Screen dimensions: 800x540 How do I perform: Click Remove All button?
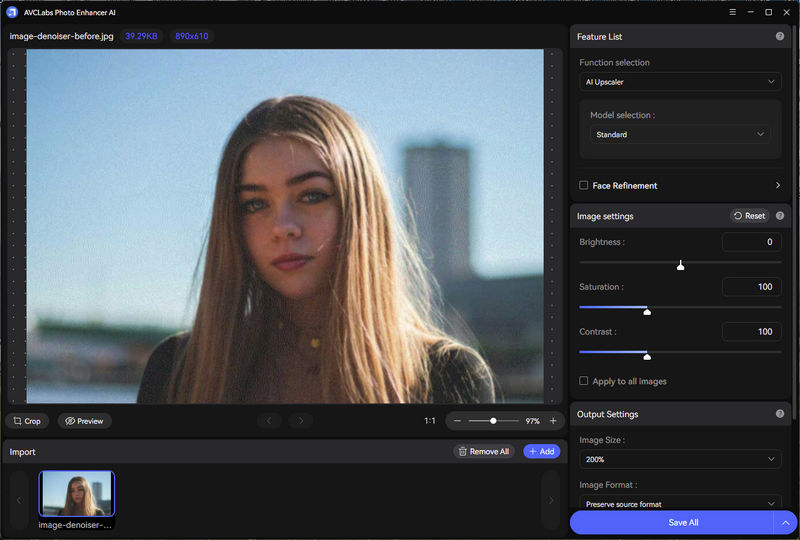click(484, 452)
